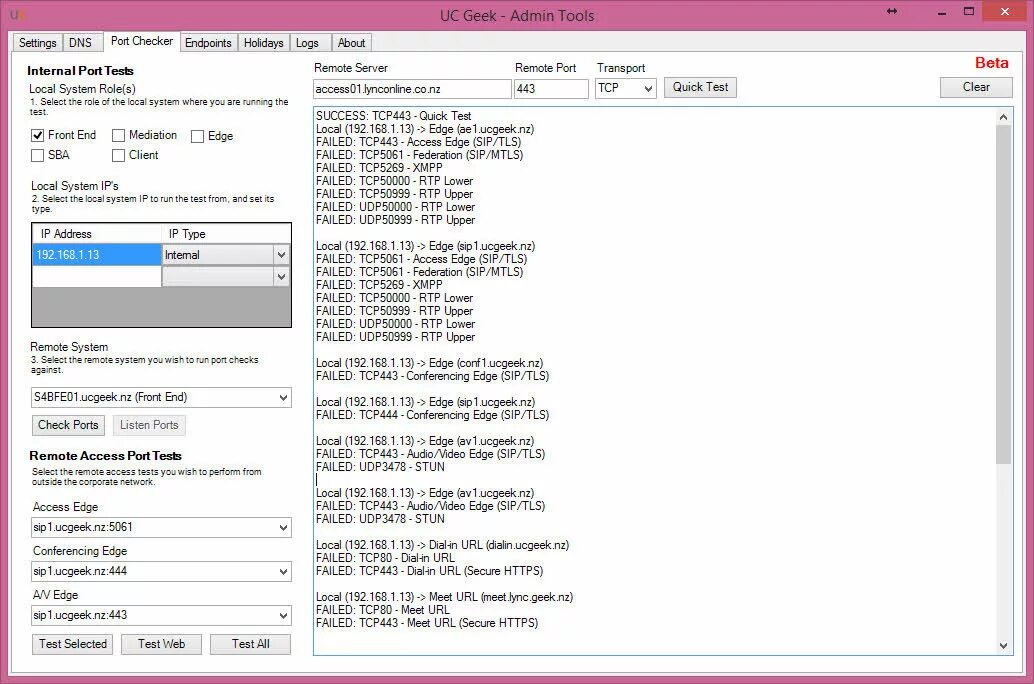Run the Quick Test
Image resolution: width=1034 pixels, height=684 pixels.
click(x=700, y=87)
